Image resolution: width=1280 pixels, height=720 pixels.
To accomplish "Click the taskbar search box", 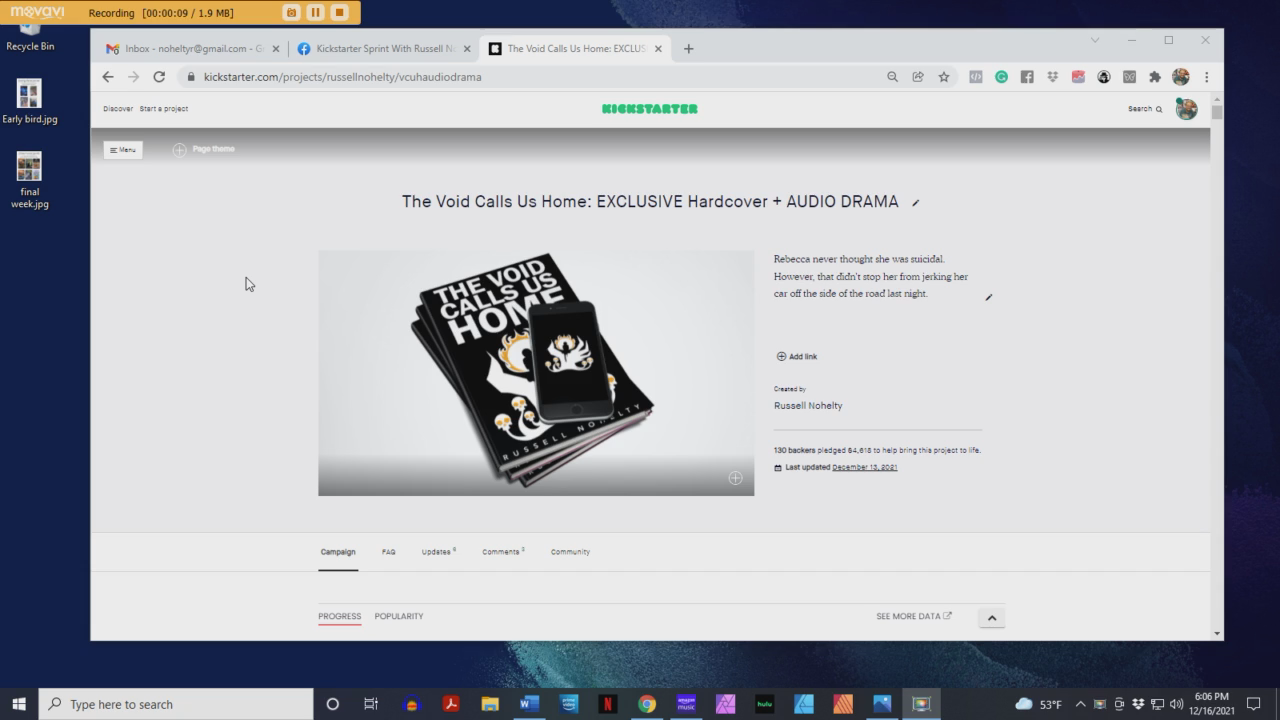I will 176,704.
